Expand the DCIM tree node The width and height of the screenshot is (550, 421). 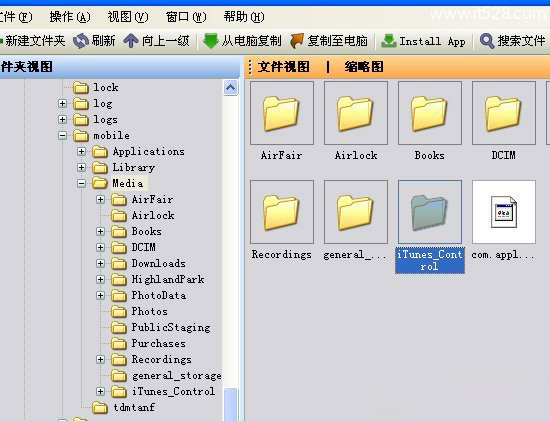tap(100, 247)
